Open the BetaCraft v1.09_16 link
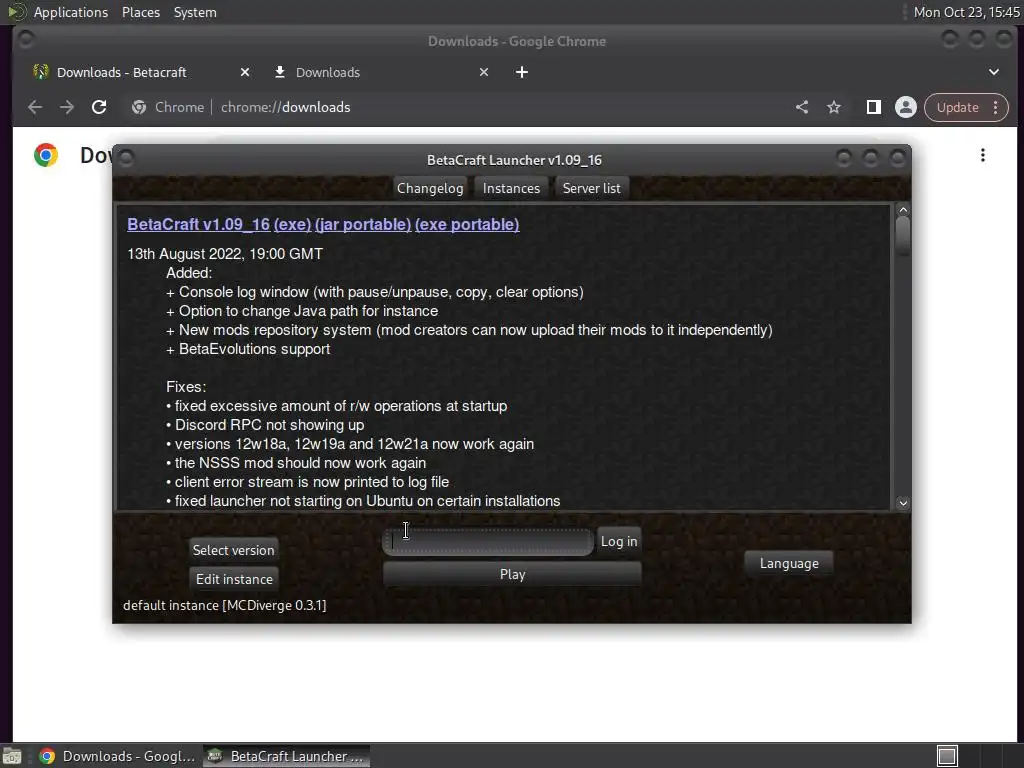1024x768 pixels. 198,224
